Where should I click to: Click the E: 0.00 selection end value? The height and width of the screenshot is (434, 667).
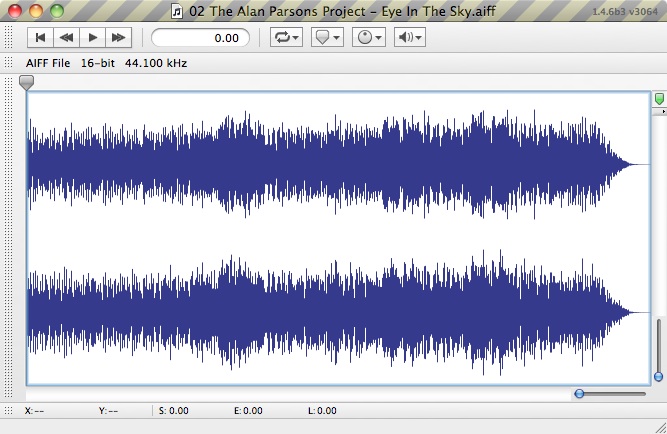(248, 411)
